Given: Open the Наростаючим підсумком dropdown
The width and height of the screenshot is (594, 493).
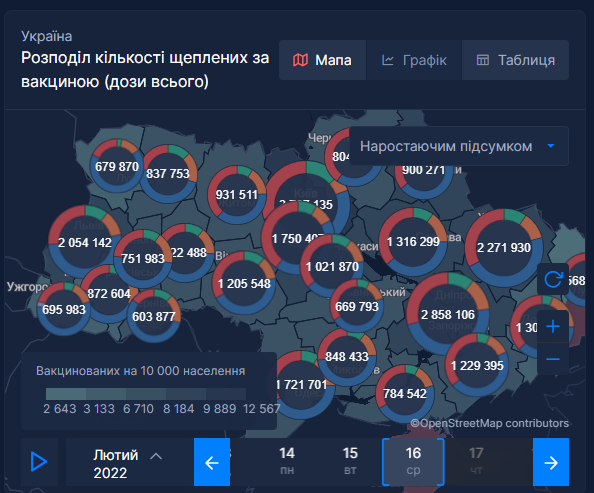Looking at the screenshot, I should coord(459,146).
